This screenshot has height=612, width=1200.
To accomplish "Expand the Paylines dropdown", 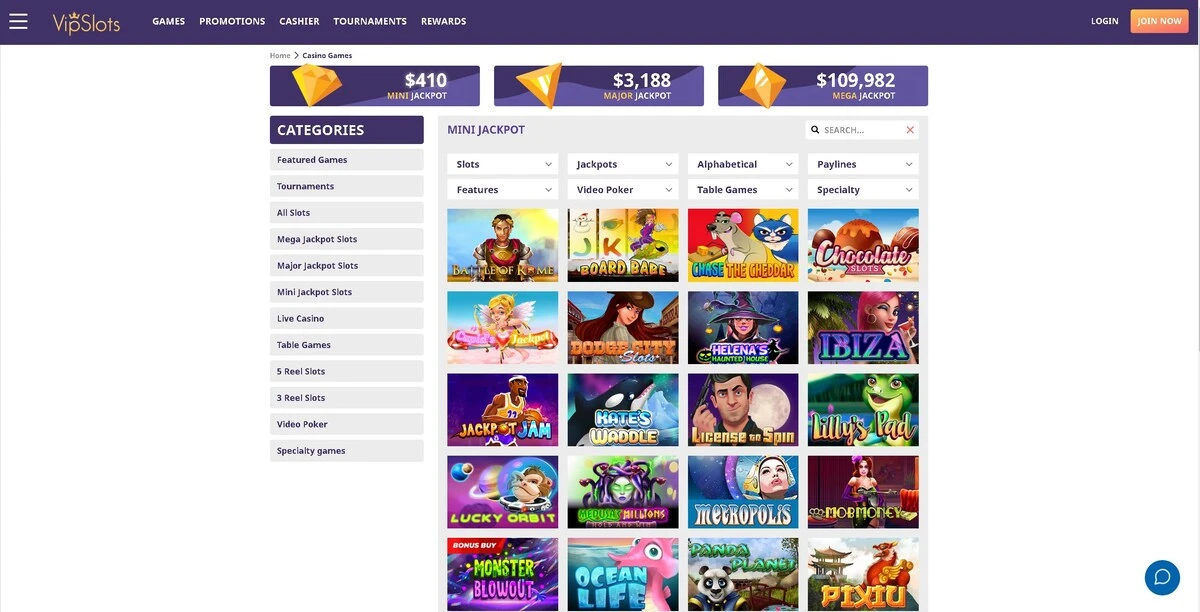I will (863, 164).
